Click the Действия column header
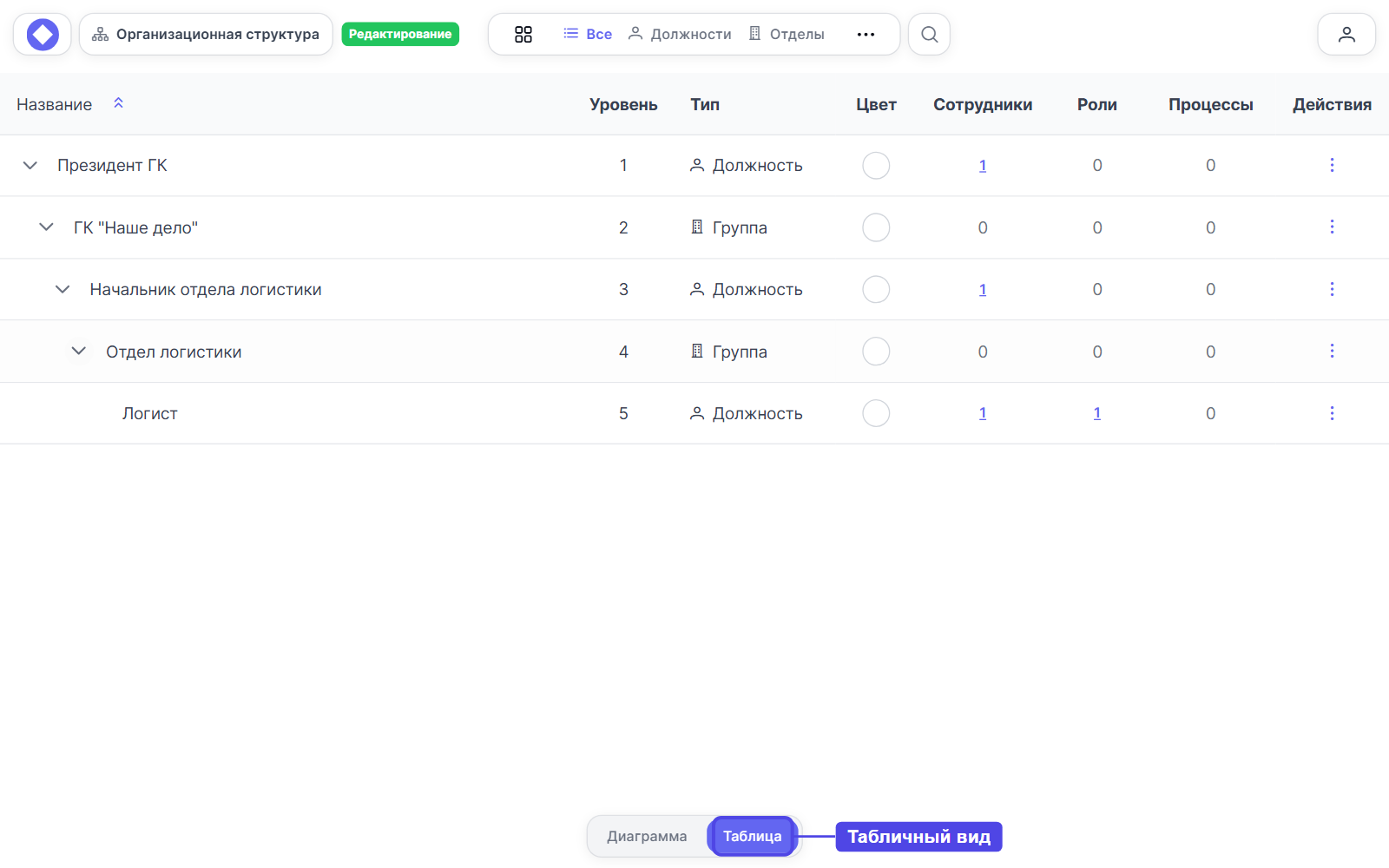This screenshot has height=868, width=1389. coord(1332,105)
